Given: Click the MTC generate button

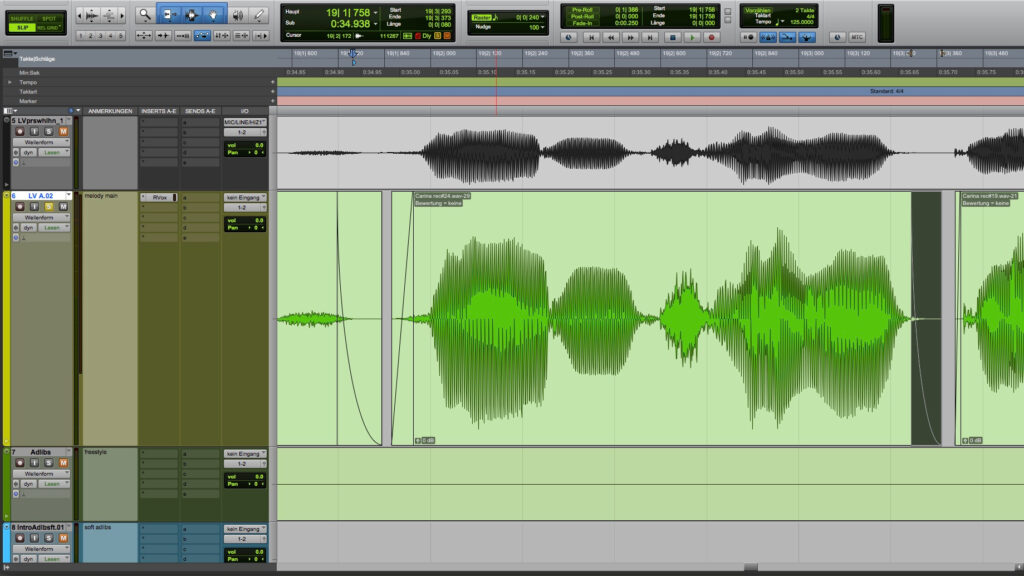Looking at the screenshot, I should 857,37.
